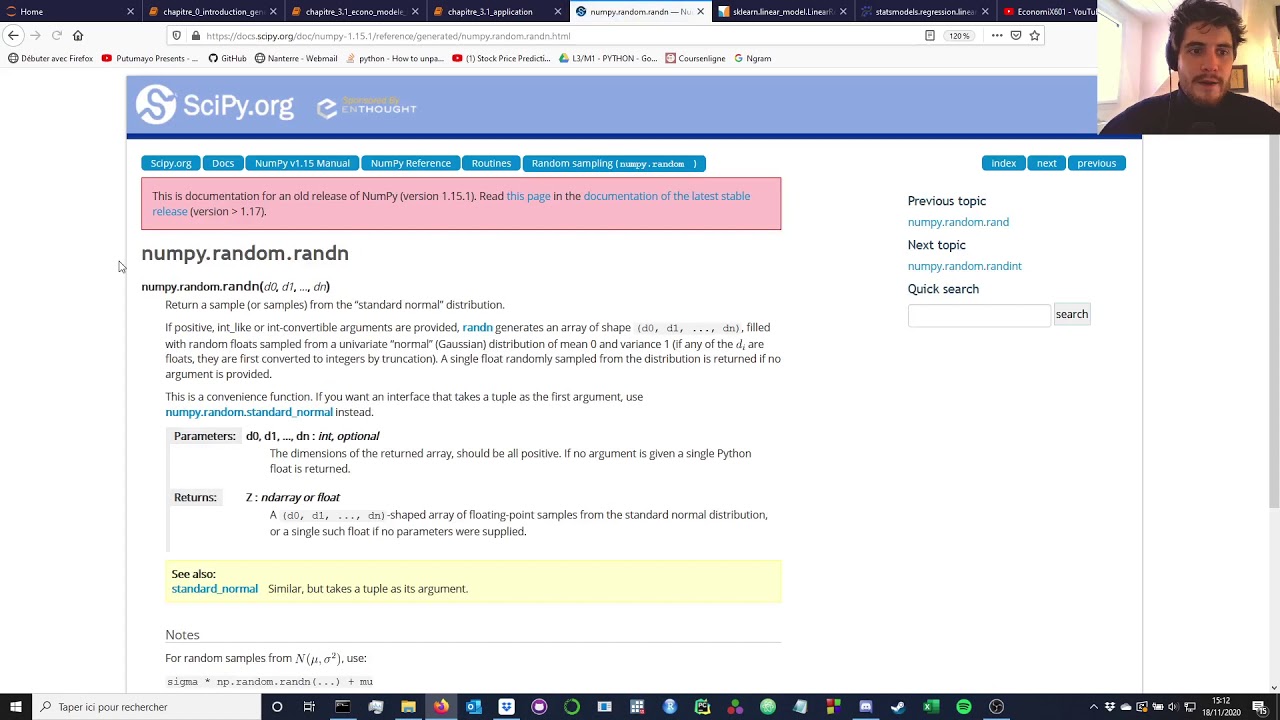Reload the current page
The image size is (1280, 720).
(x=57, y=35)
